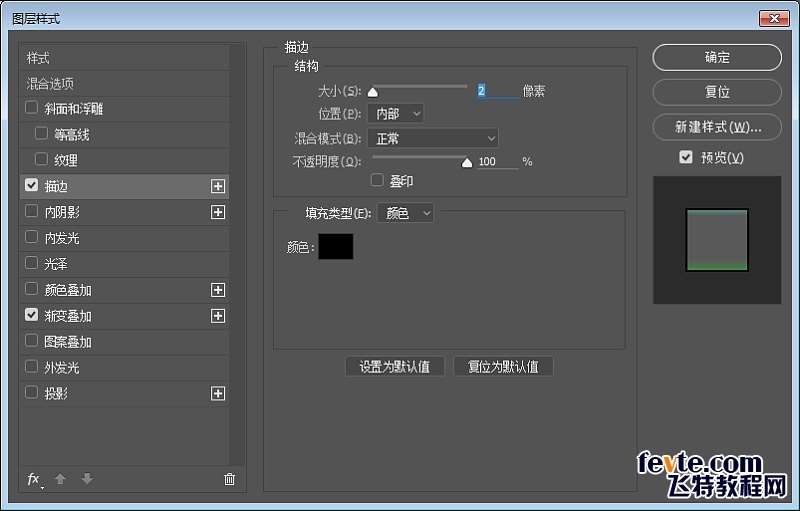Enable the 内发光 checkbox
The width and height of the screenshot is (800, 511).
(x=32, y=237)
